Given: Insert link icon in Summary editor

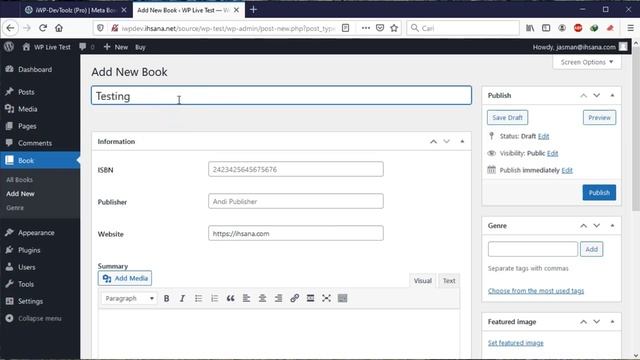Looking at the screenshot, I should [294, 298].
